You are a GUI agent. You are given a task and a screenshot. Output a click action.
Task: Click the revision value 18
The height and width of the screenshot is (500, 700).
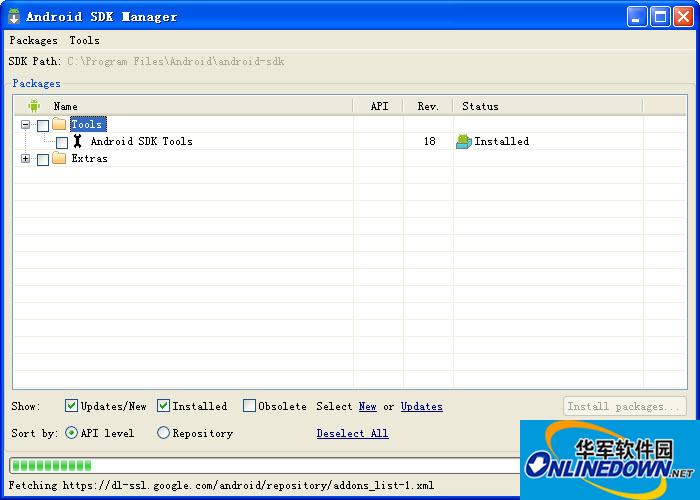click(x=429, y=142)
